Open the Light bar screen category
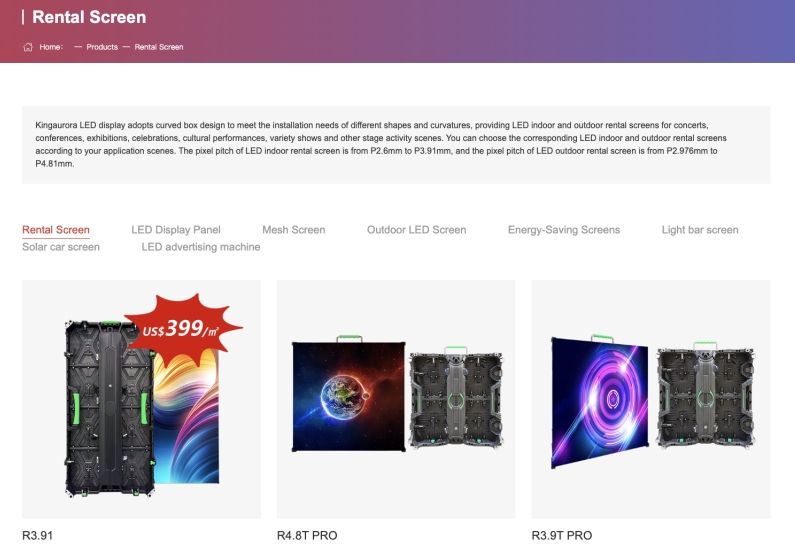 (700, 230)
